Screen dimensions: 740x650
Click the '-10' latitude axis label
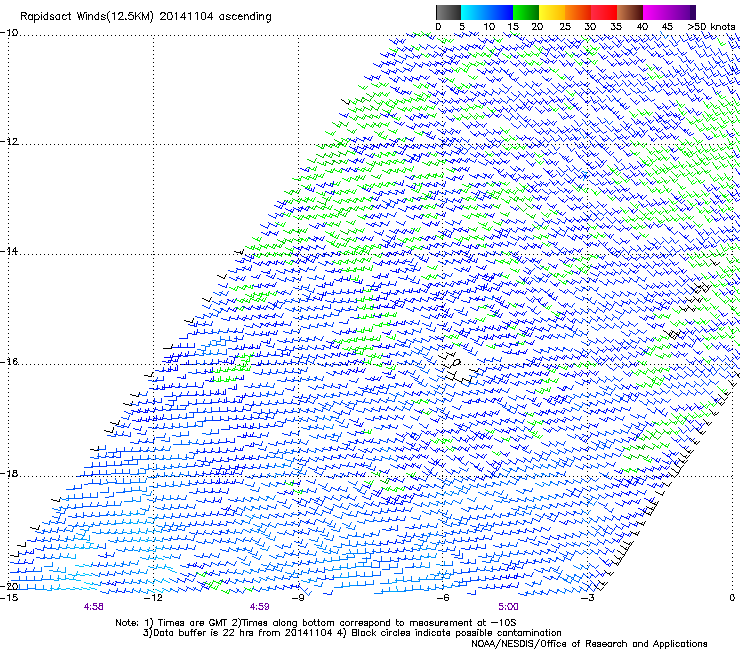click(x=9, y=32)
